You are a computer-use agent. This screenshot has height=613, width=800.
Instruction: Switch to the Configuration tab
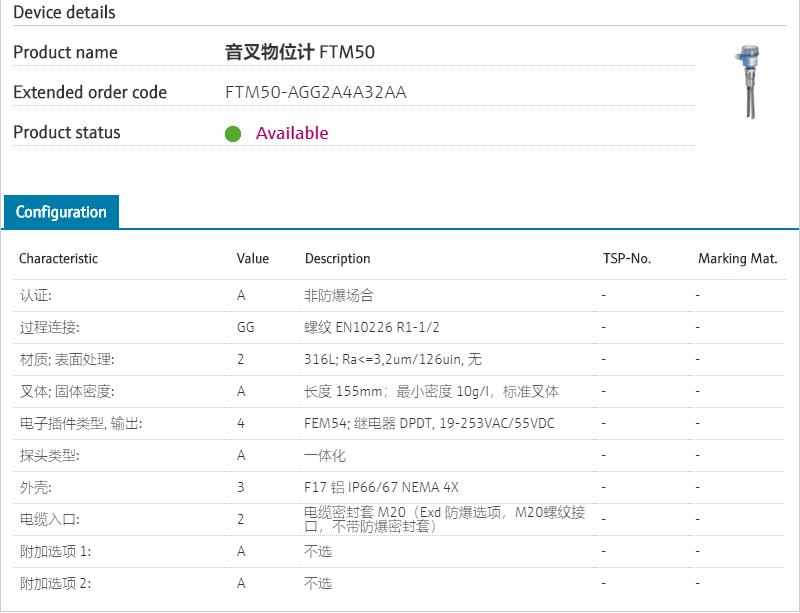pyautogui.click(x=62, y=212)
